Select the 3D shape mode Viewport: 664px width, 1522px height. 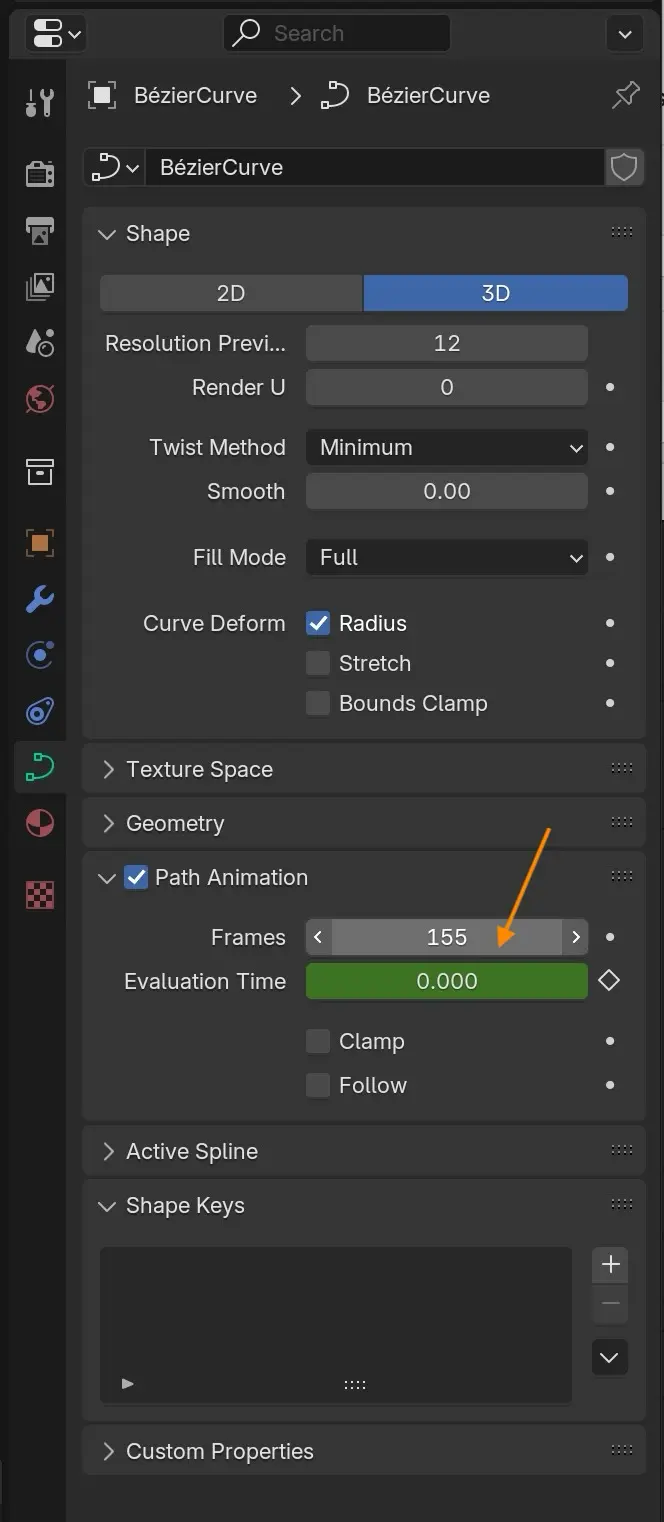coord(495,293)
